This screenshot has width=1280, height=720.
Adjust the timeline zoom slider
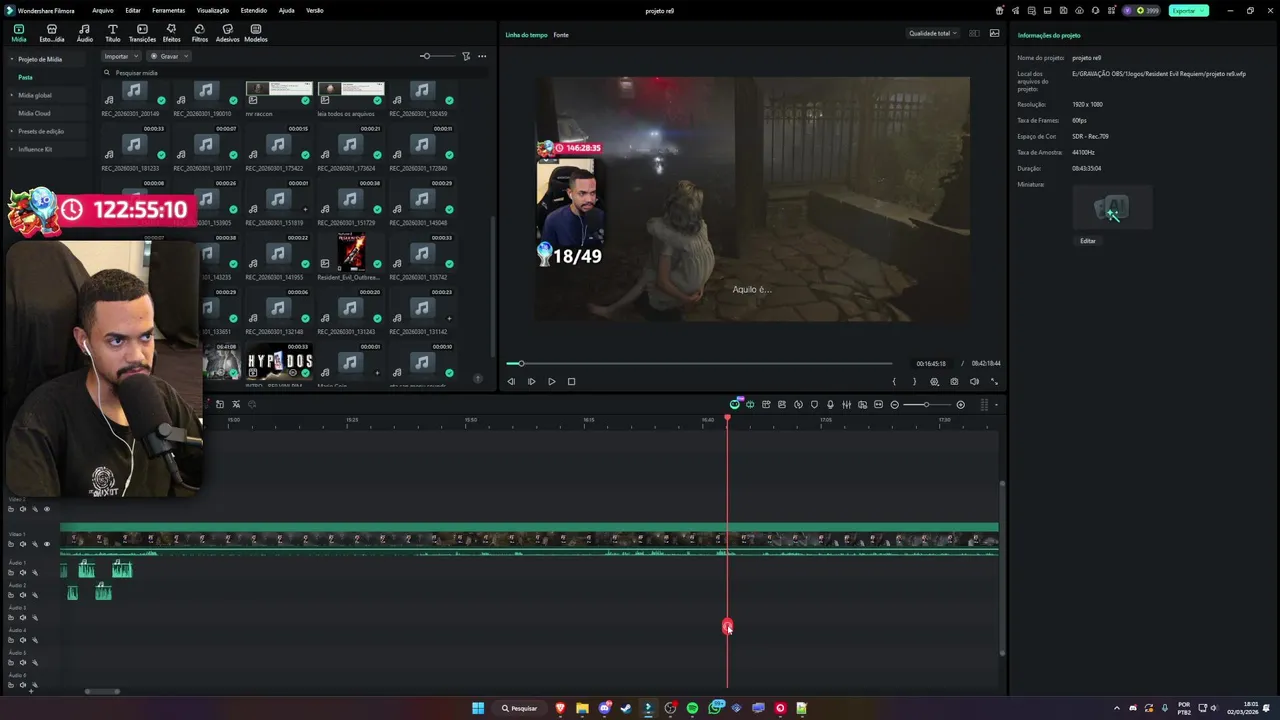tap(926, 404)
